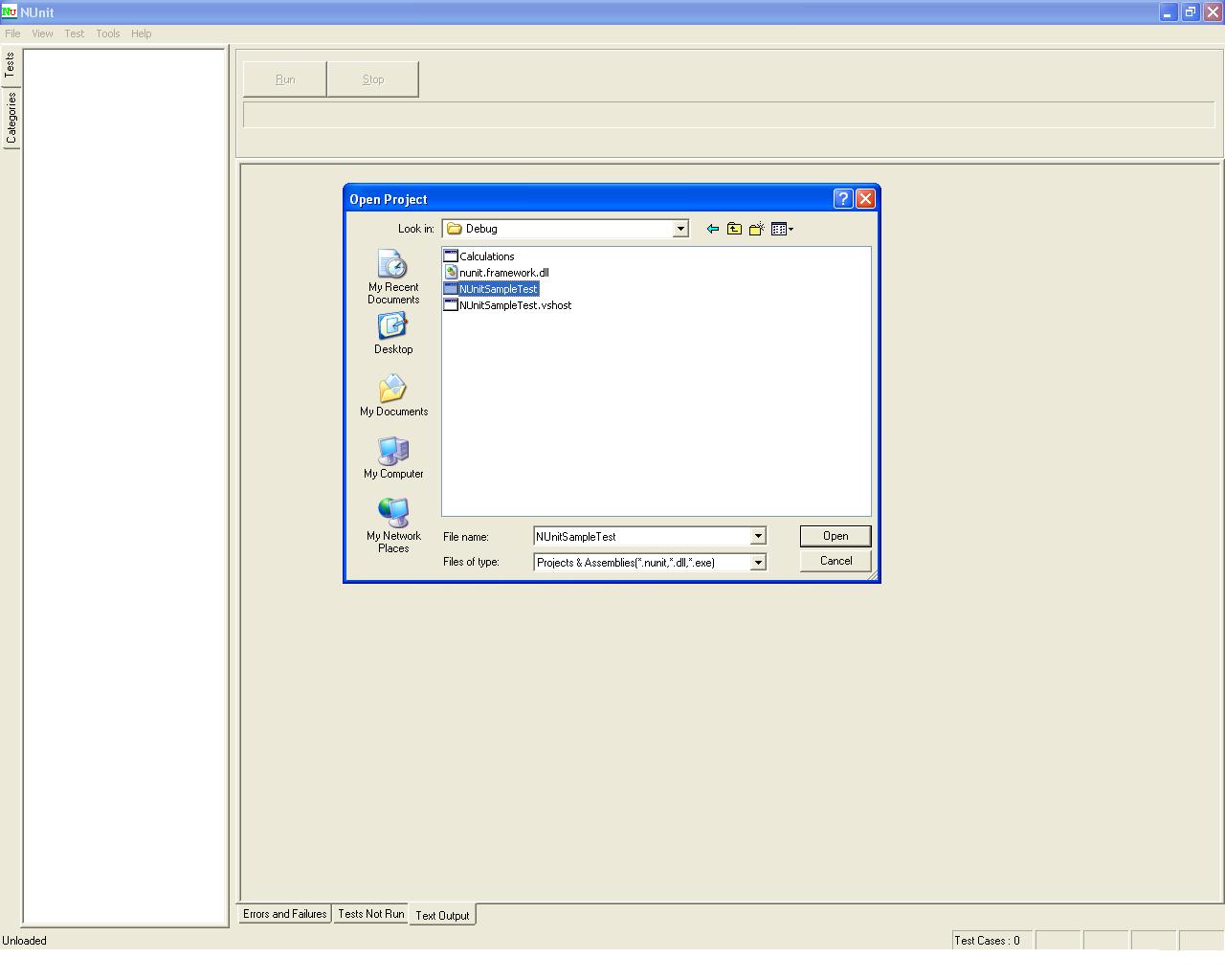Go up one folder level

coord(734,229)
